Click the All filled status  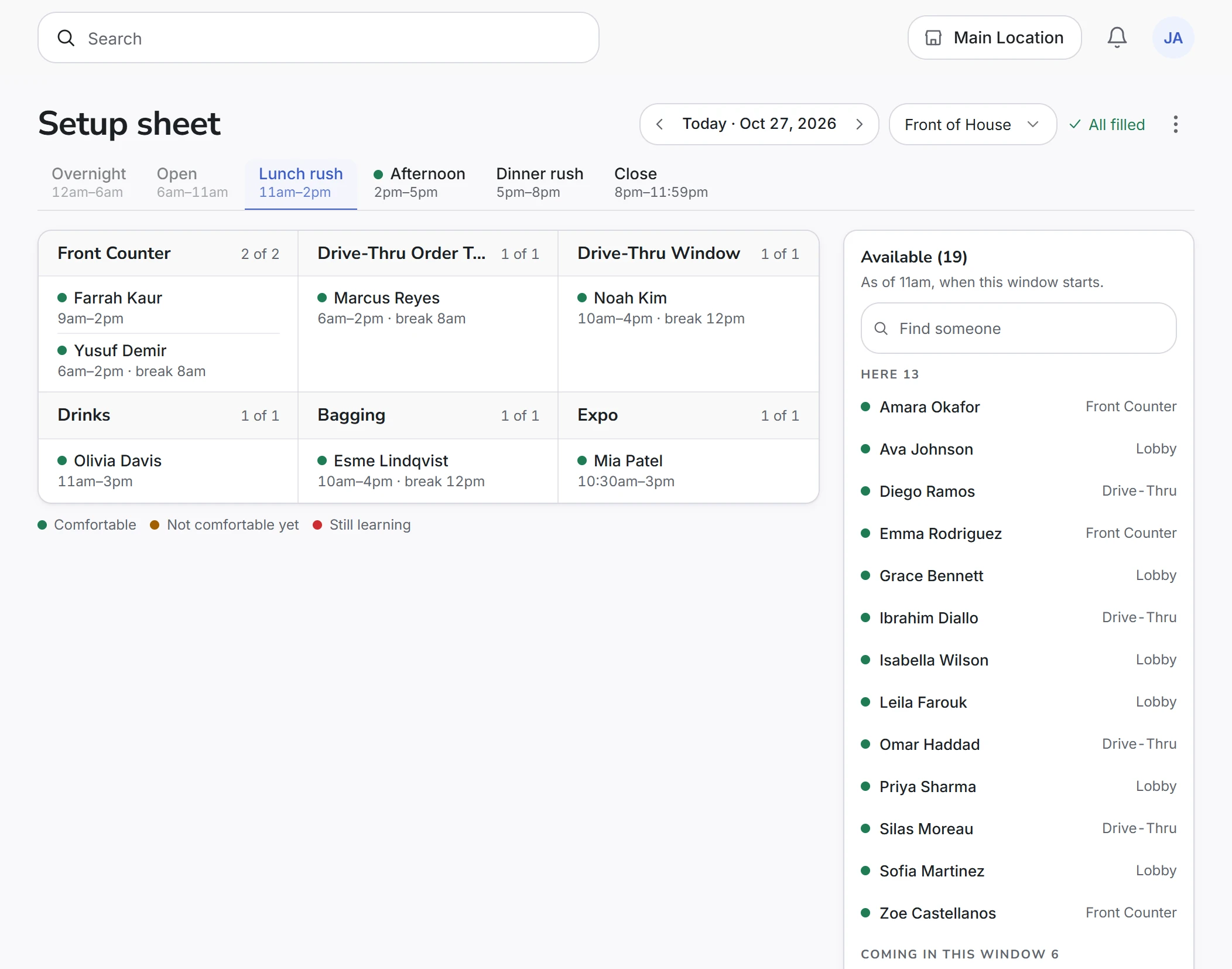pos(1107,124)
